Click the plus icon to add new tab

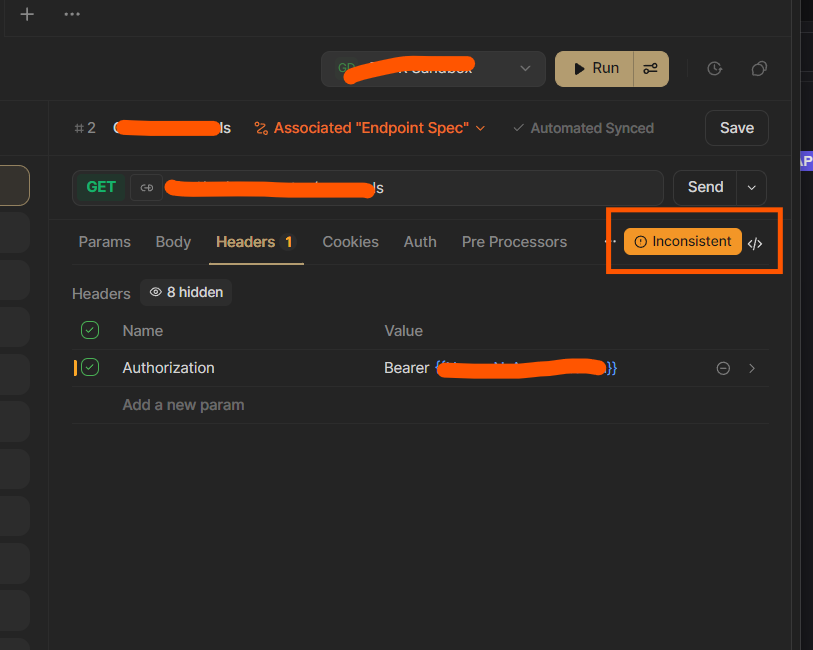click(27, 14)
